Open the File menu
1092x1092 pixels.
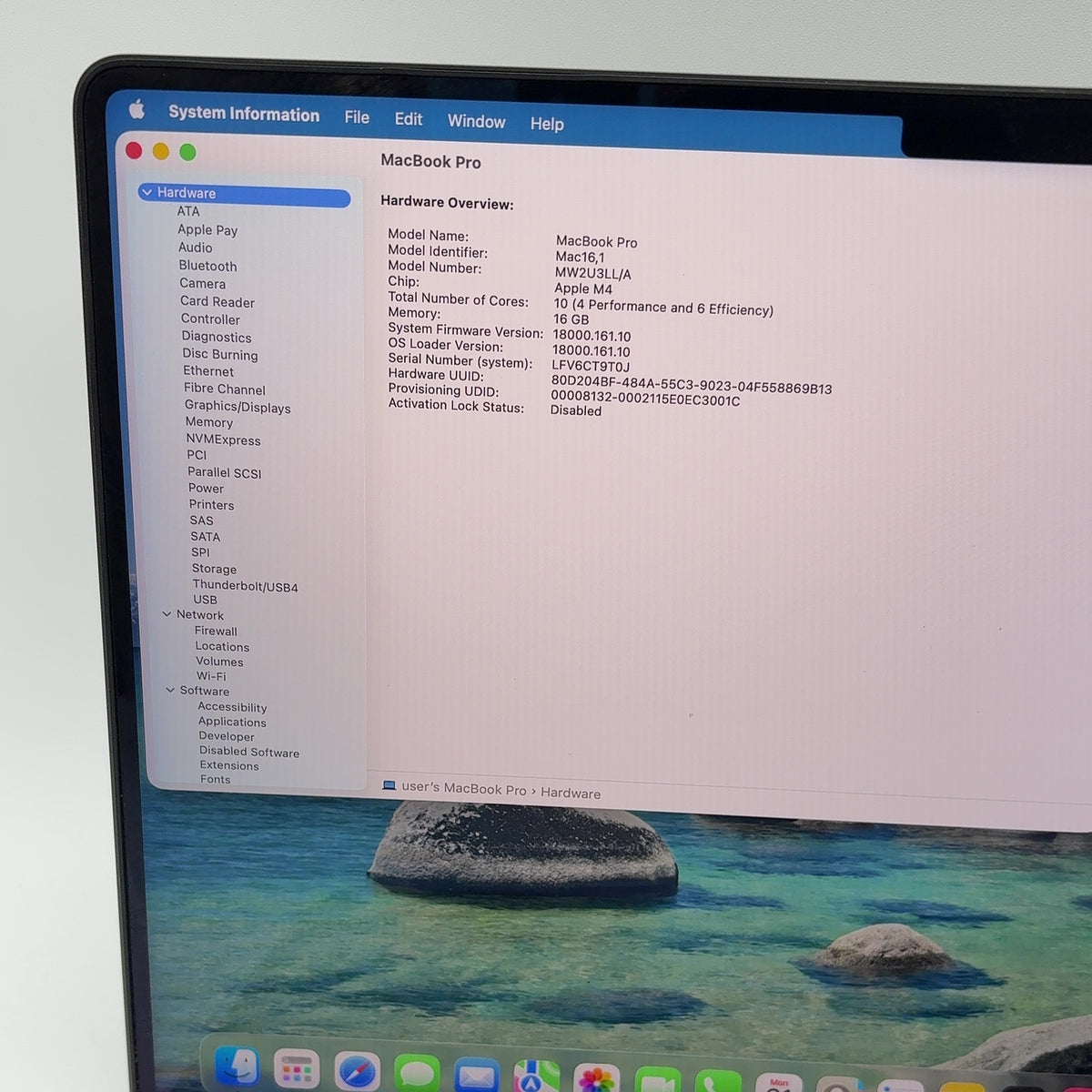click(357, 117)
